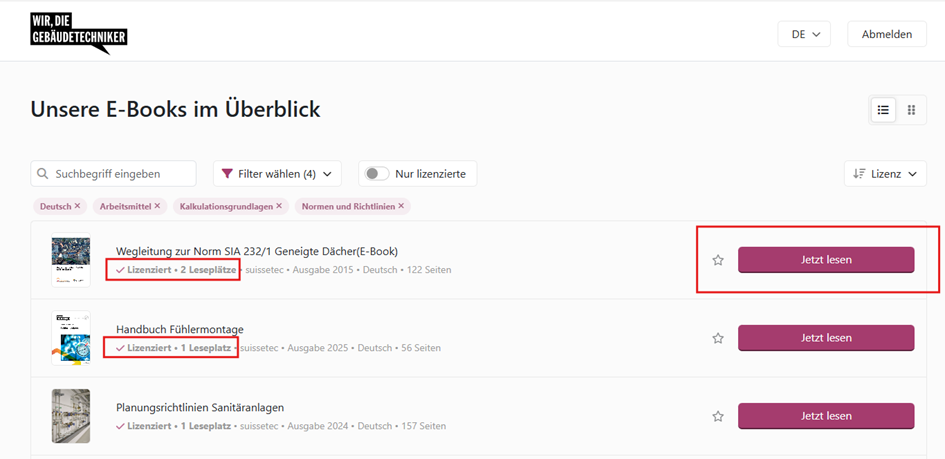
Task: Click the Wir, die Gebäudetechniker logo
Action: click(78, 34)
